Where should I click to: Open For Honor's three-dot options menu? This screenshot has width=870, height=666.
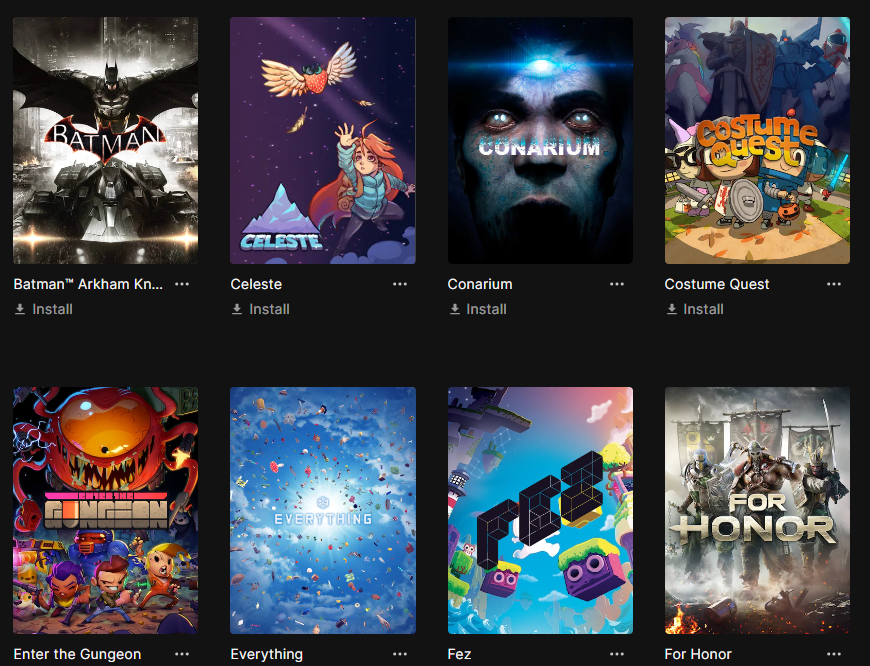[833, 654]
